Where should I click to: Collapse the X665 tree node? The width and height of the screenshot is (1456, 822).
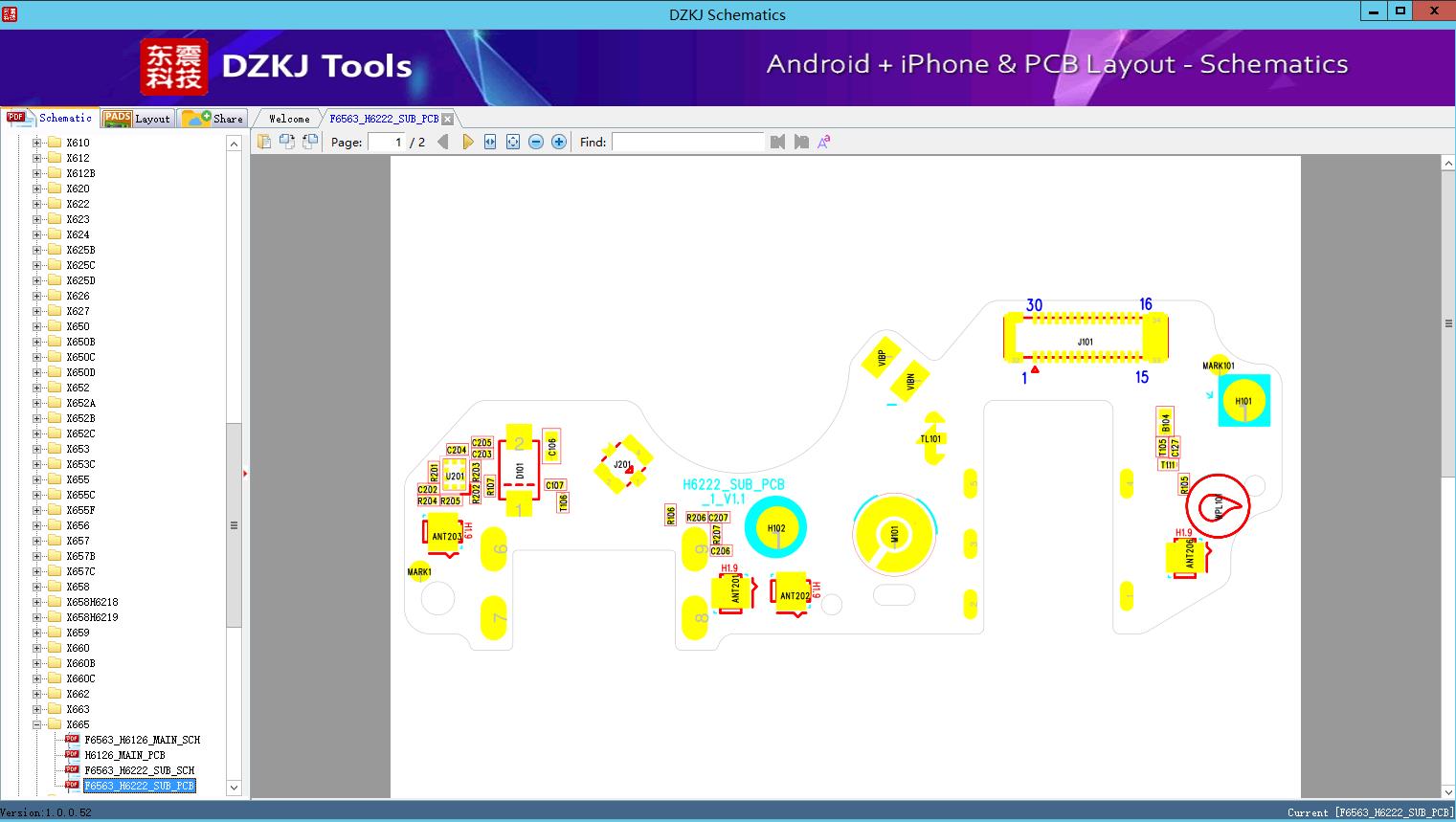pos(36,724)
